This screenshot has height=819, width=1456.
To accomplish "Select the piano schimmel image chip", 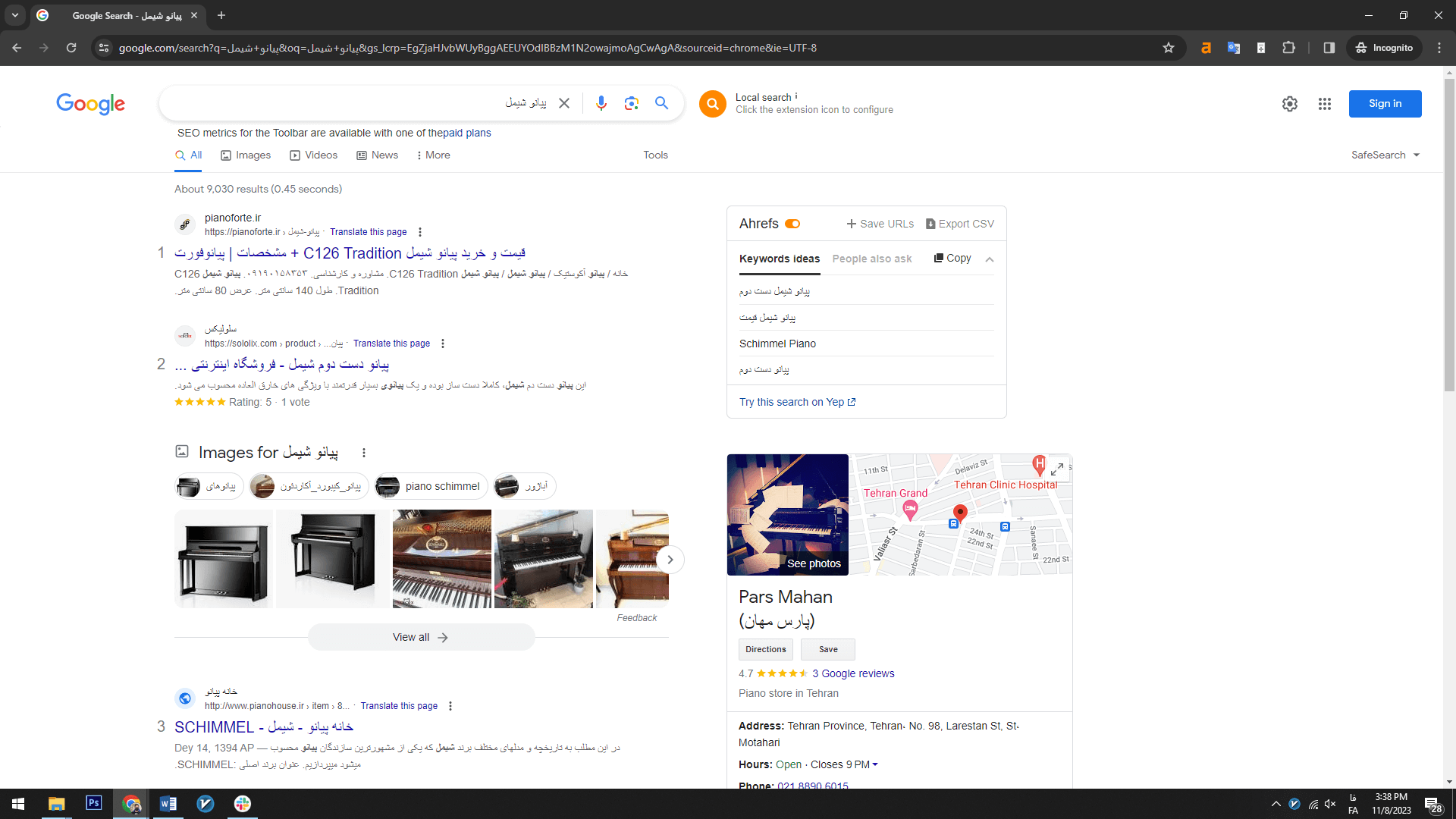I will pos(431,486).
